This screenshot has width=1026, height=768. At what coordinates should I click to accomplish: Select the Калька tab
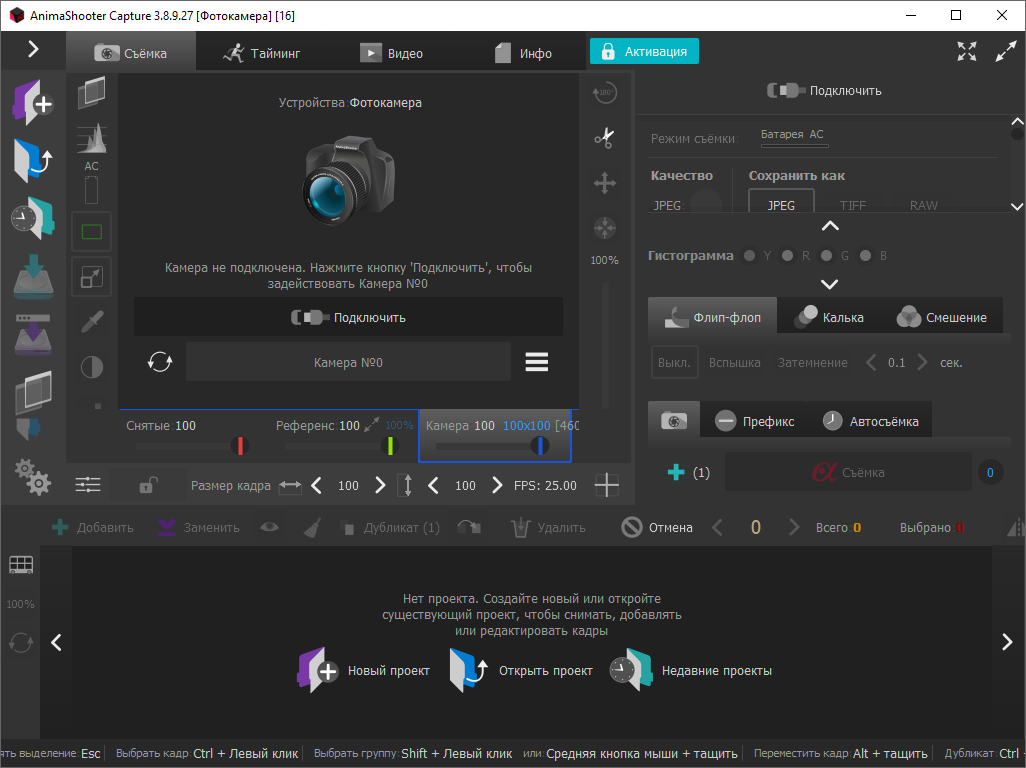(x=829, y=317)
